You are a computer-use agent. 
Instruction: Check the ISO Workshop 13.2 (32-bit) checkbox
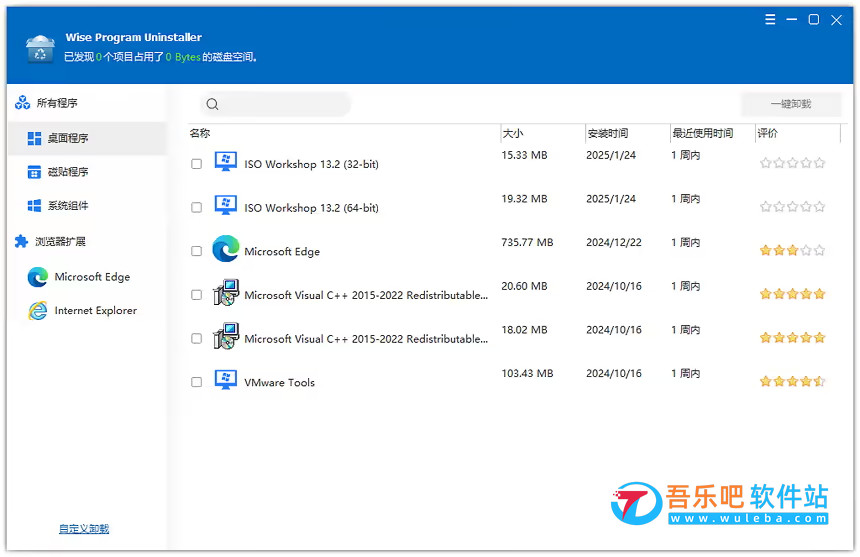click(196, 164)
